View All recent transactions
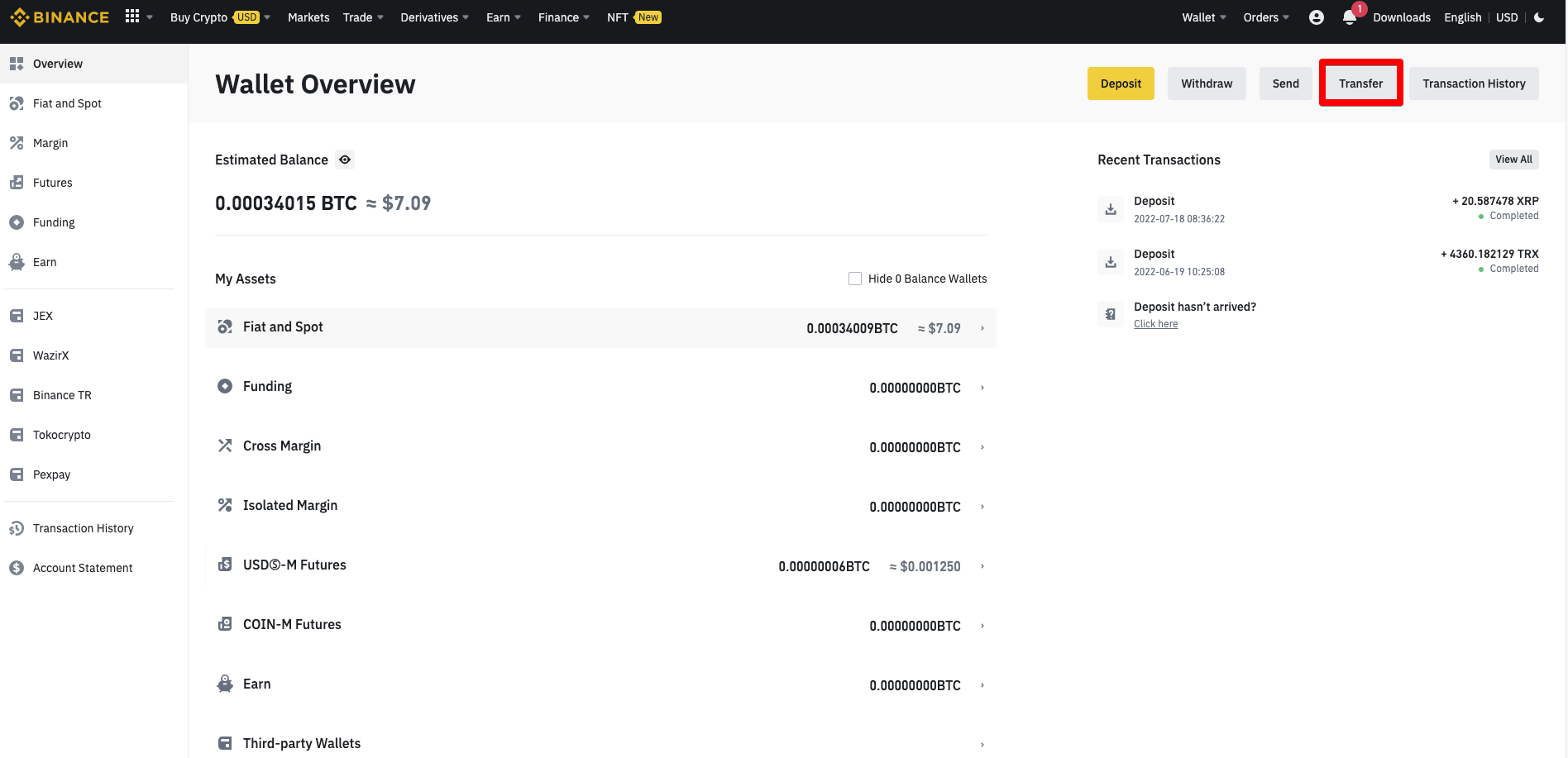 (1513, 160)
